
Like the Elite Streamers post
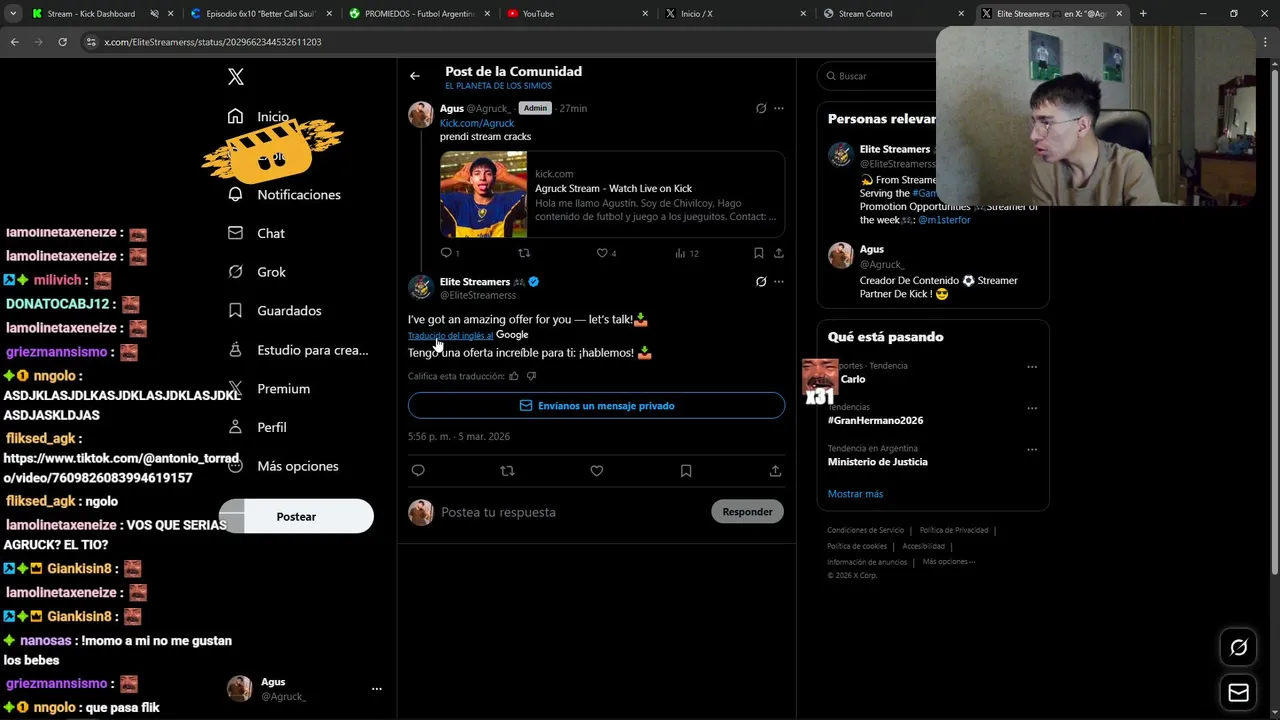pyautogui.click(x=597, y=471)
